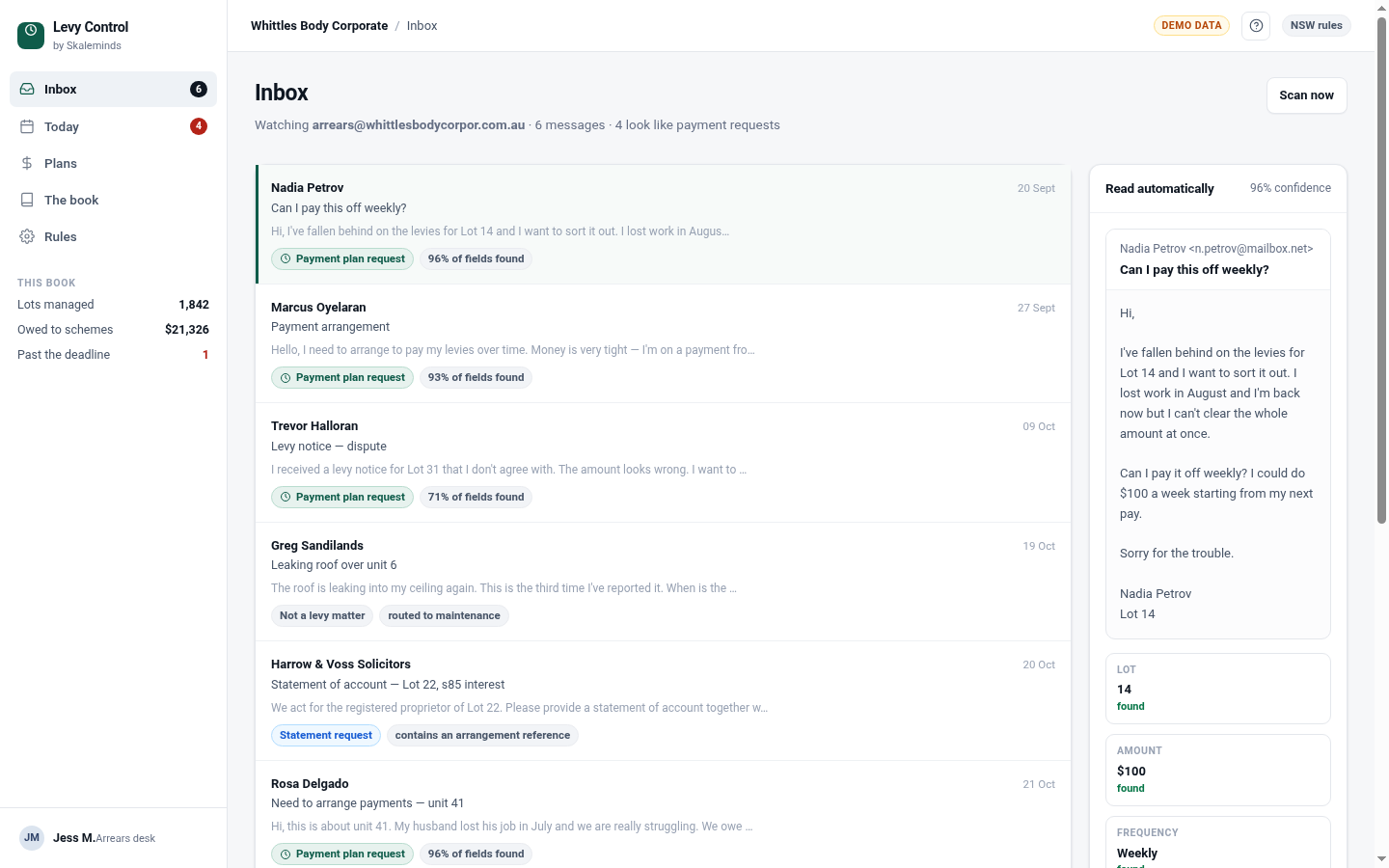The image size is (1389, 868).
Task: Click the Plans dollar sign icon
Action: [27, 163]
